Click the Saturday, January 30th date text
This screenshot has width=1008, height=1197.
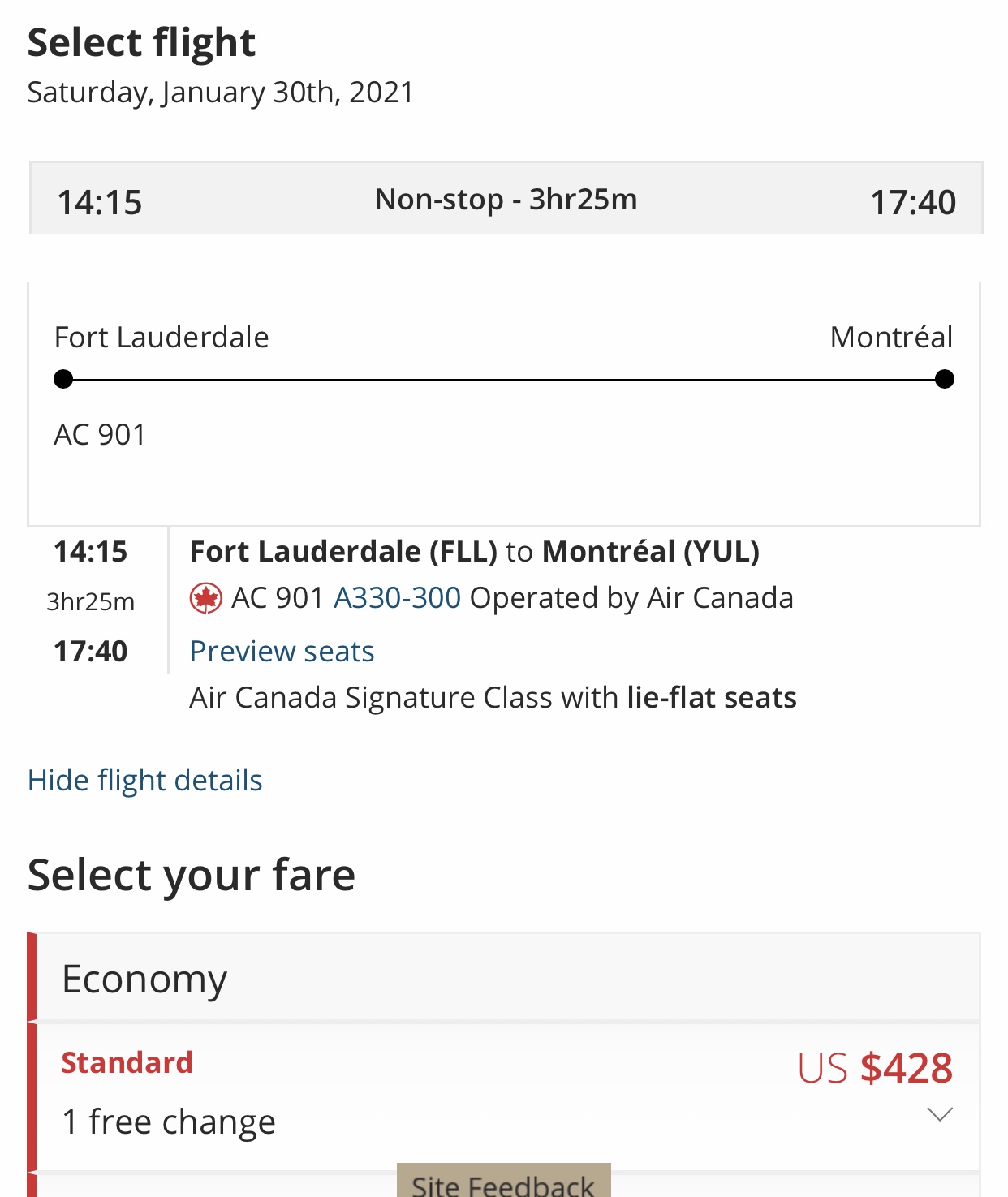tap(221, 93)
